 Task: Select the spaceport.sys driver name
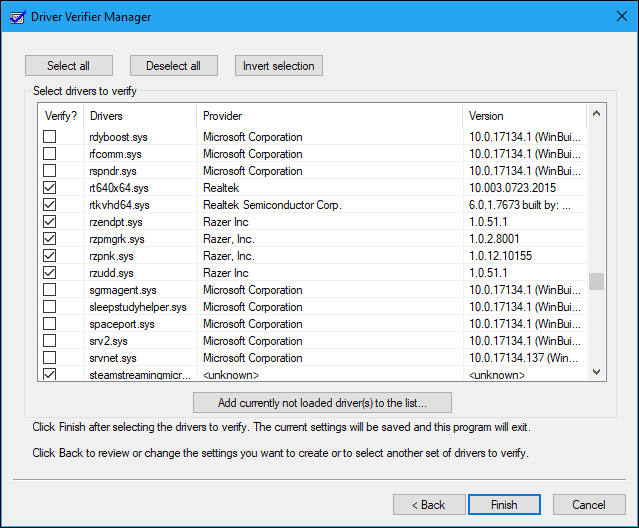click(x=122, y=324)
